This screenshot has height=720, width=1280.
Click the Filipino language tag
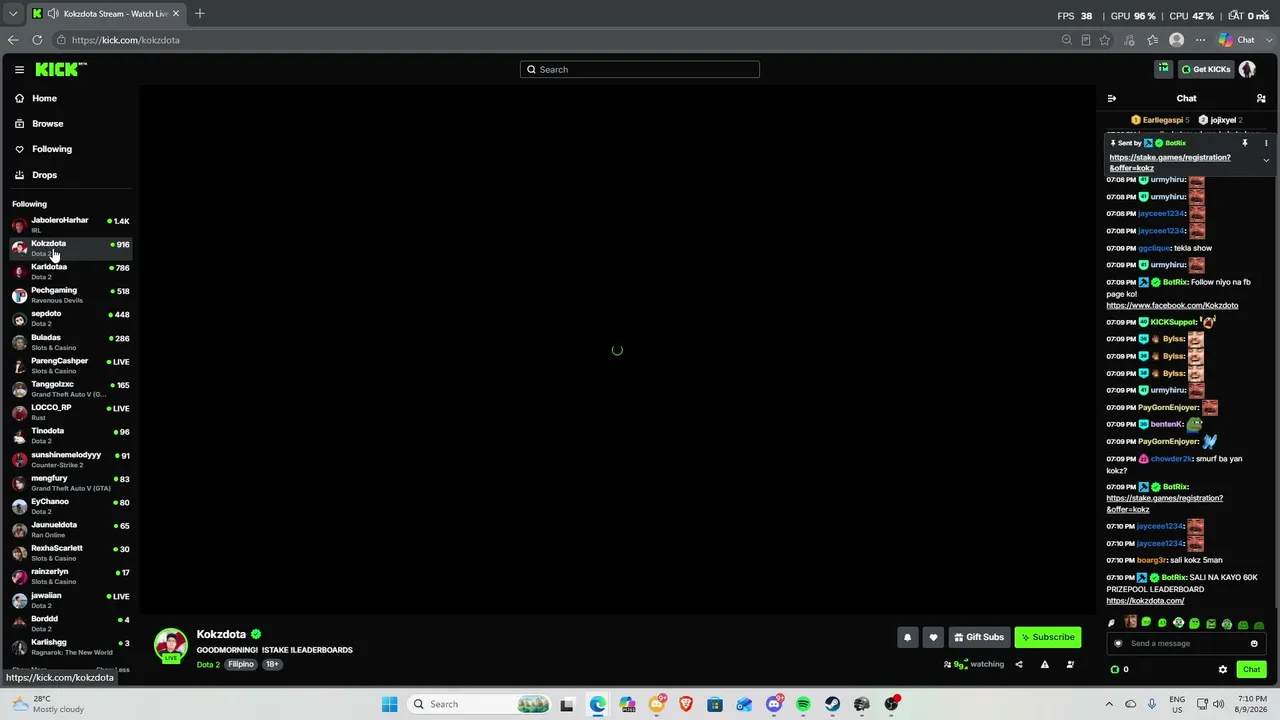click(x=241, y=664)
